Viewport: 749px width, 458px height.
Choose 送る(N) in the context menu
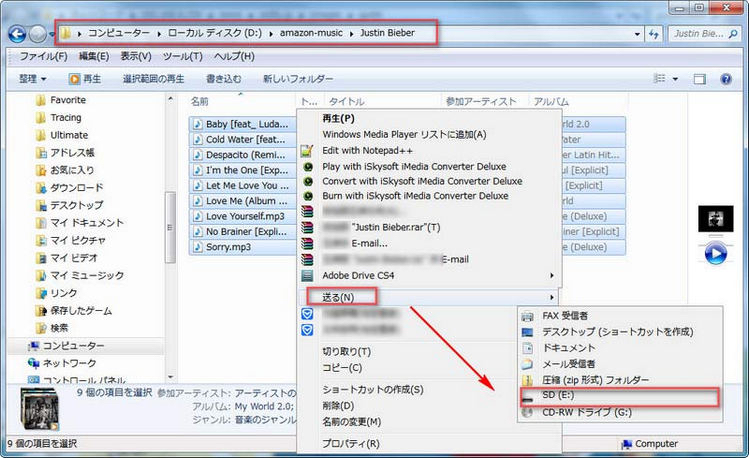428,298
